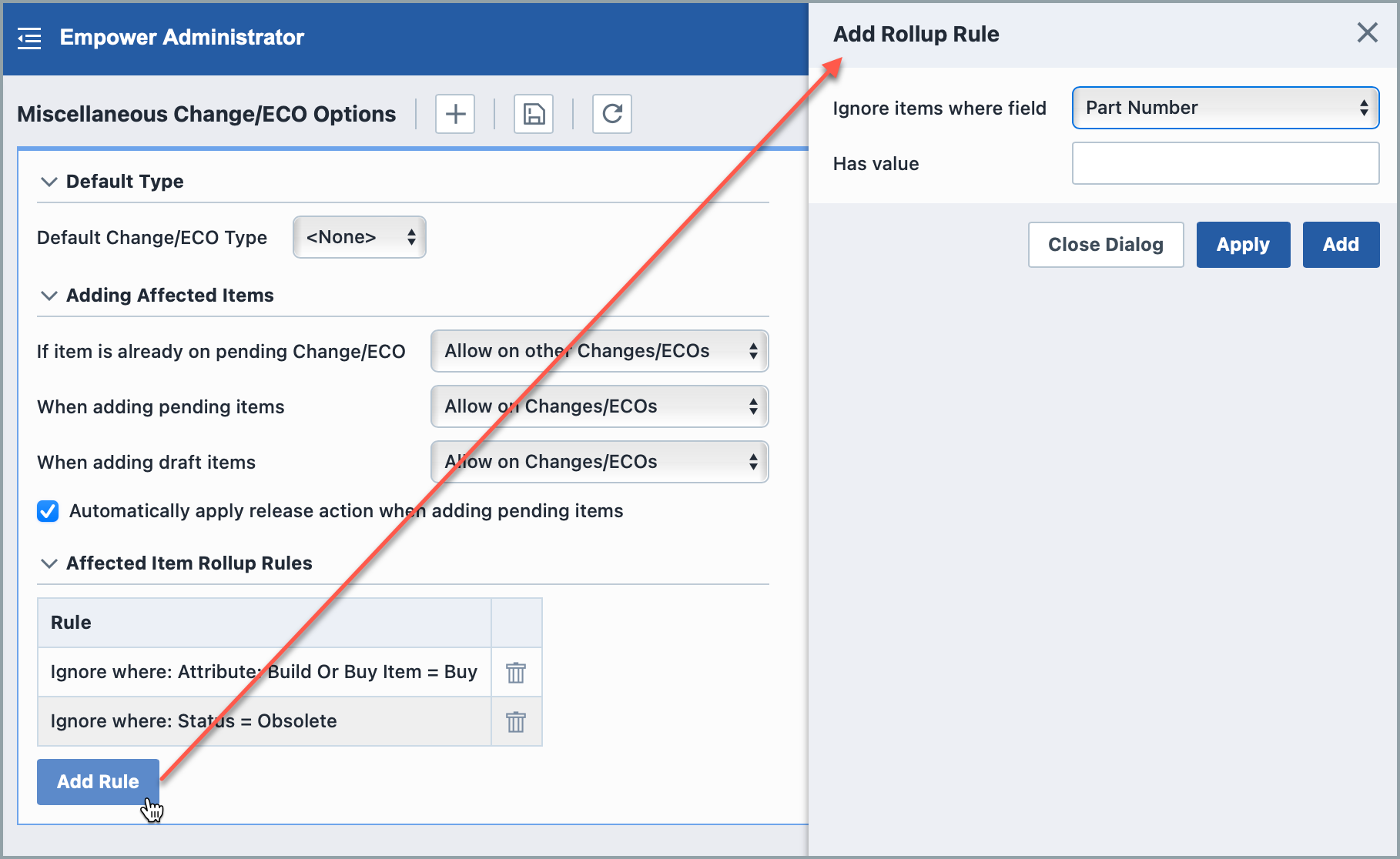Collapse the Affected Item Rollup Rules section
This screenshot has width=1400, height=859.
49,563
